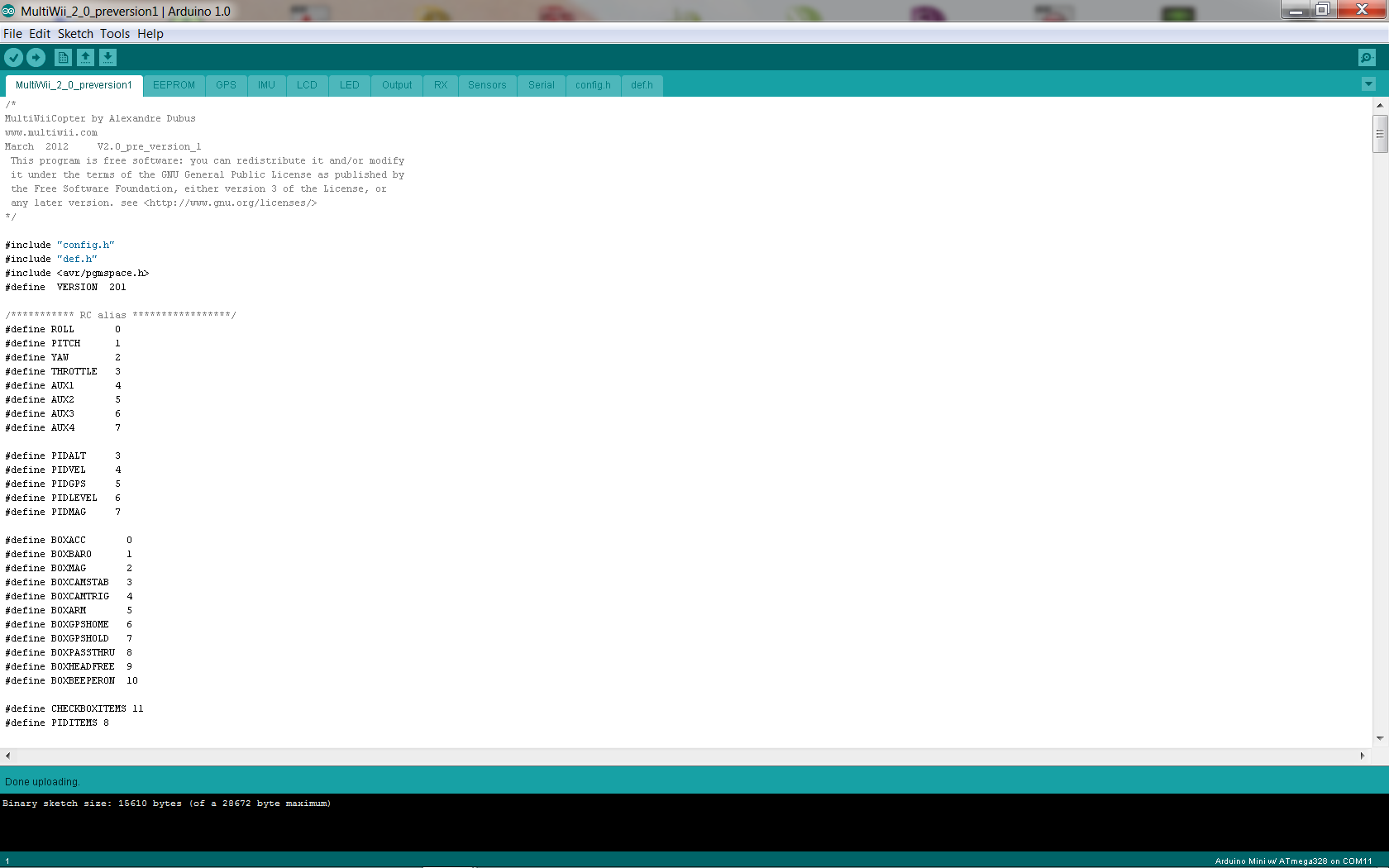
Task: Open the Tools menu
Action: pos(115,34)
